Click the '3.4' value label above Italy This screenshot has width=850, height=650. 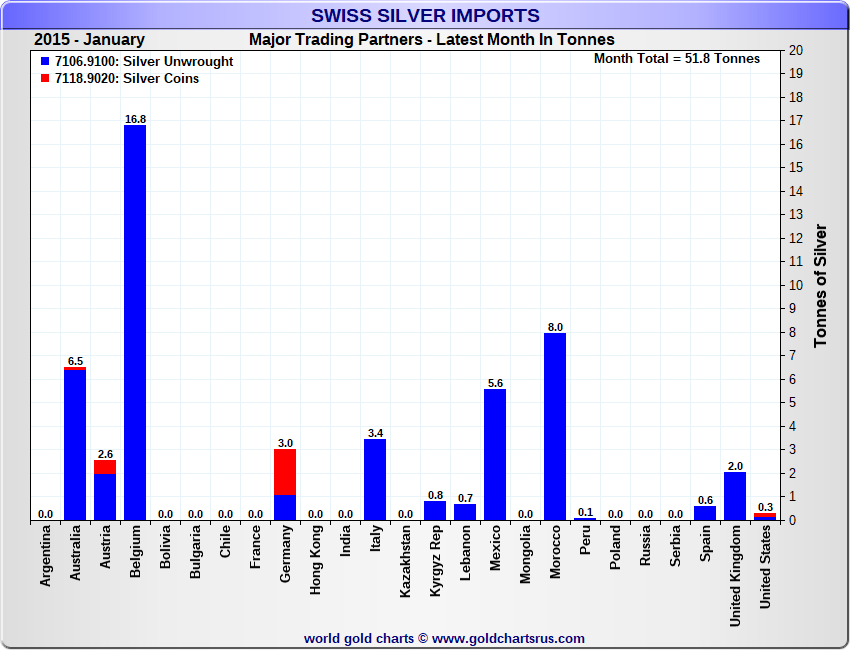(375, 433)
